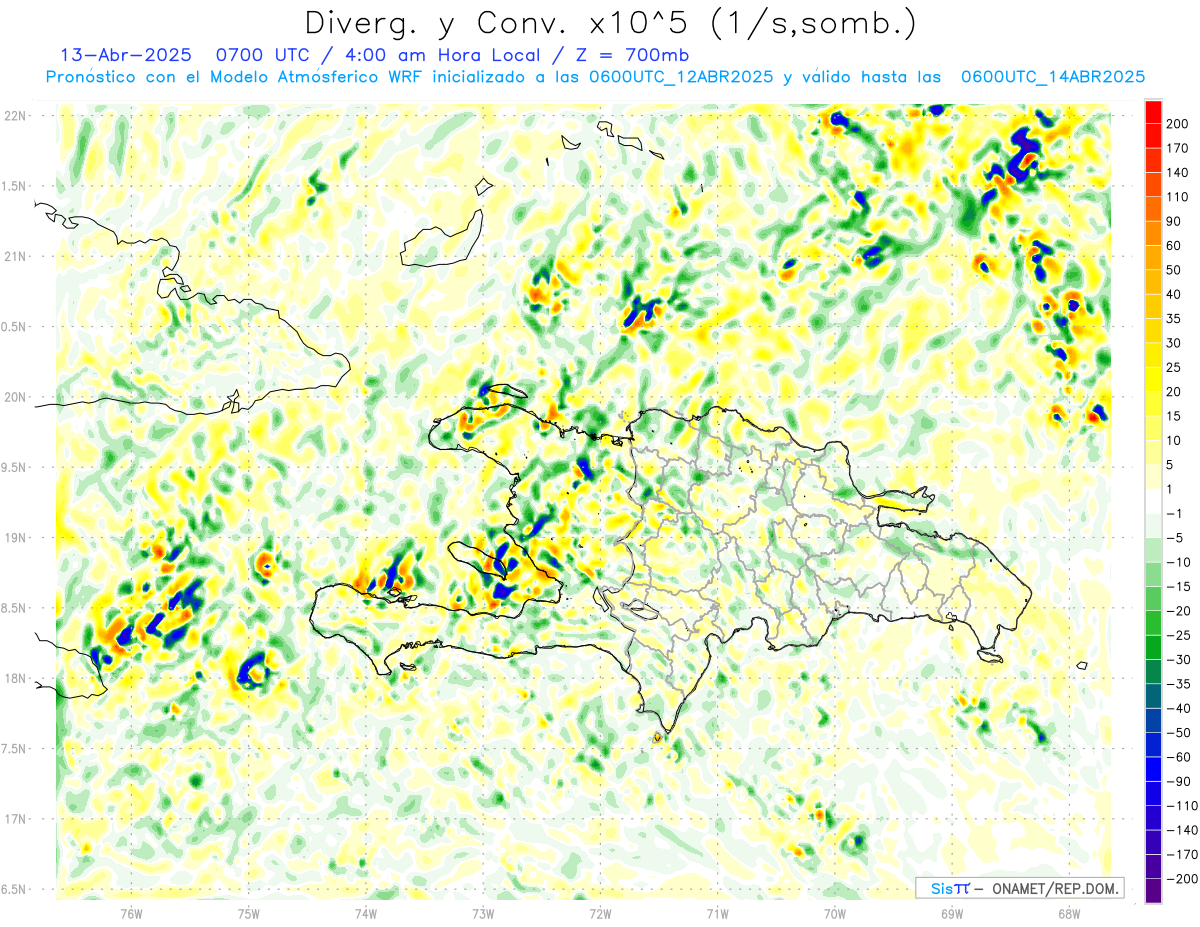This screenshot has width=1200, height=927.
Task: Click the '18N' latitude label
Action: pyautogui.click(x=16, y=678)
